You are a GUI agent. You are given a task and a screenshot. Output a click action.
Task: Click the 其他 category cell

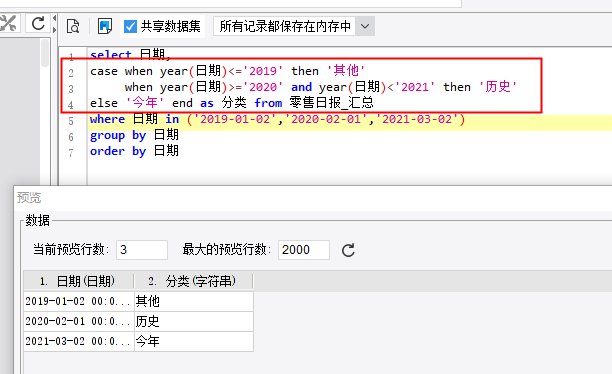[194, 301]
